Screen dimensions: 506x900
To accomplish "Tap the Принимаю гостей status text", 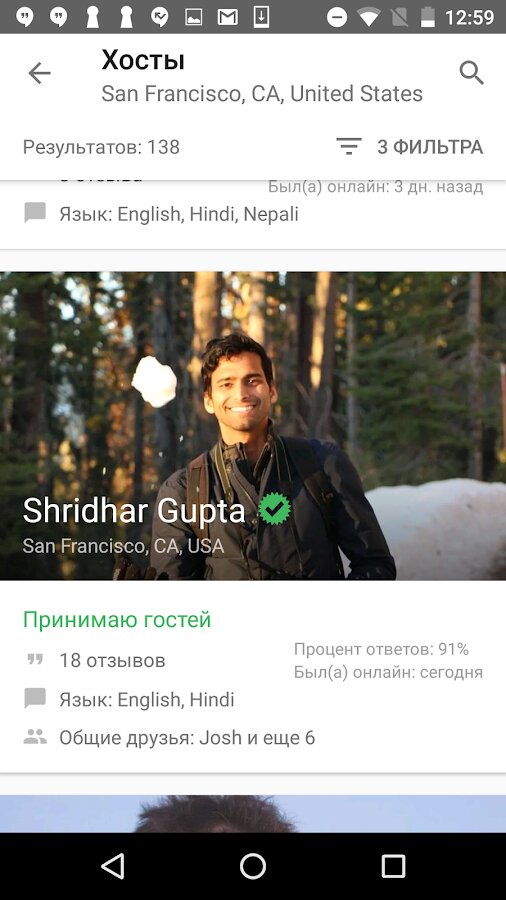I will tap(117, 620).
